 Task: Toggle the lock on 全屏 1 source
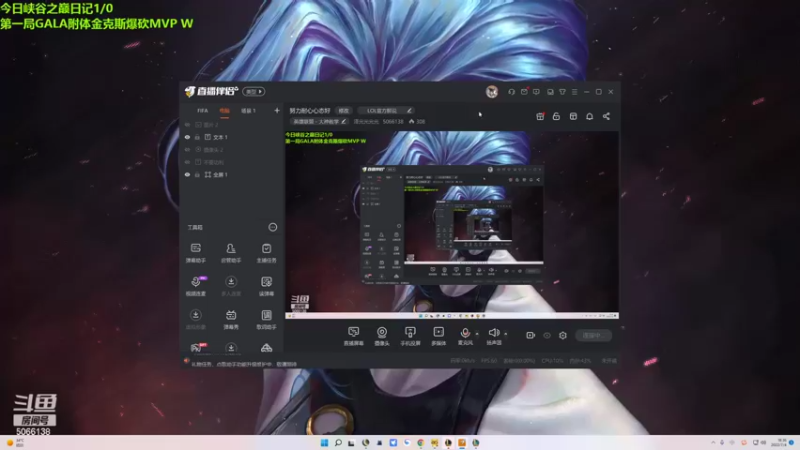[x=197, y=174]
